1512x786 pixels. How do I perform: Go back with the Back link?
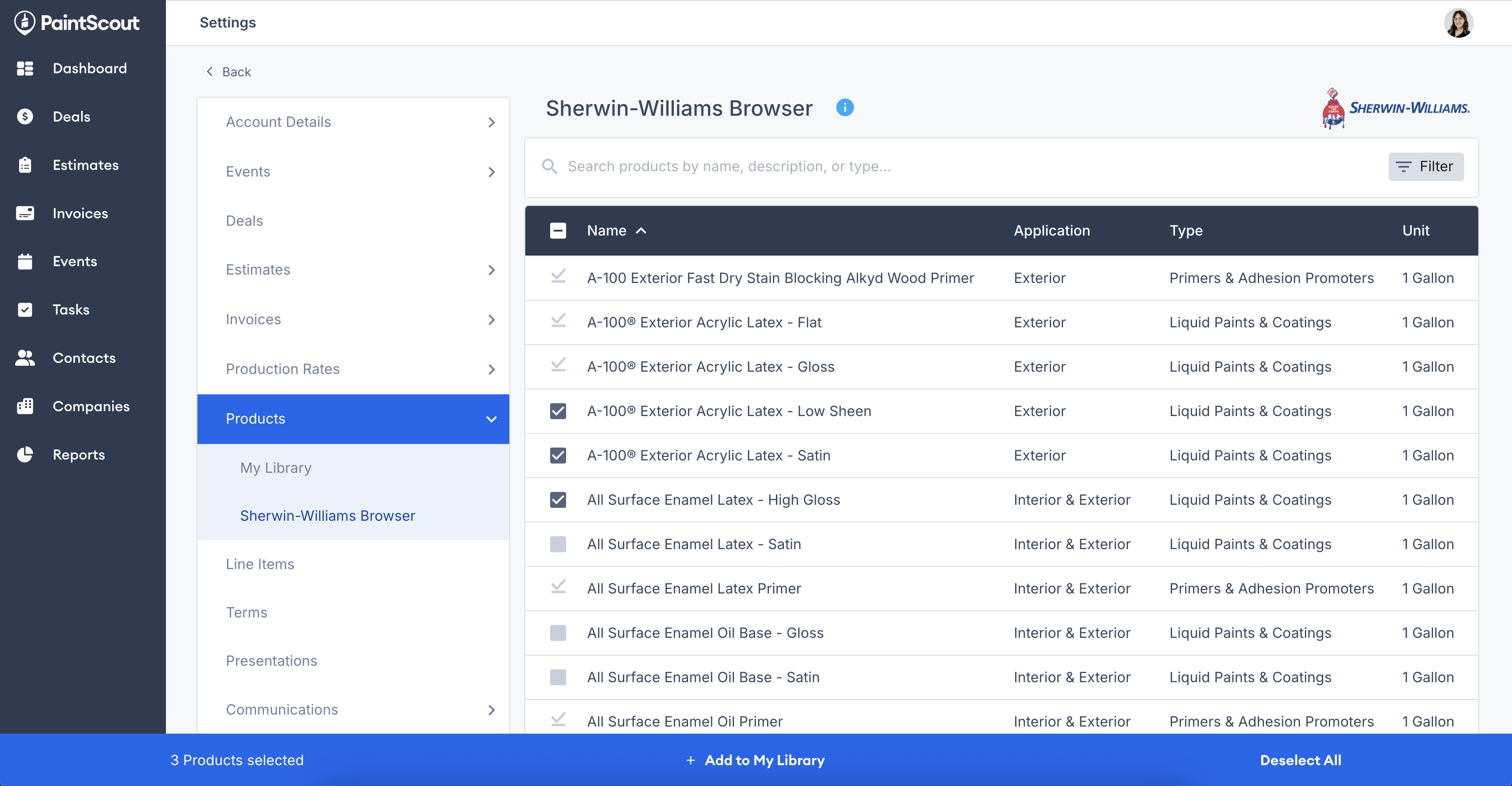coord(229,71)
